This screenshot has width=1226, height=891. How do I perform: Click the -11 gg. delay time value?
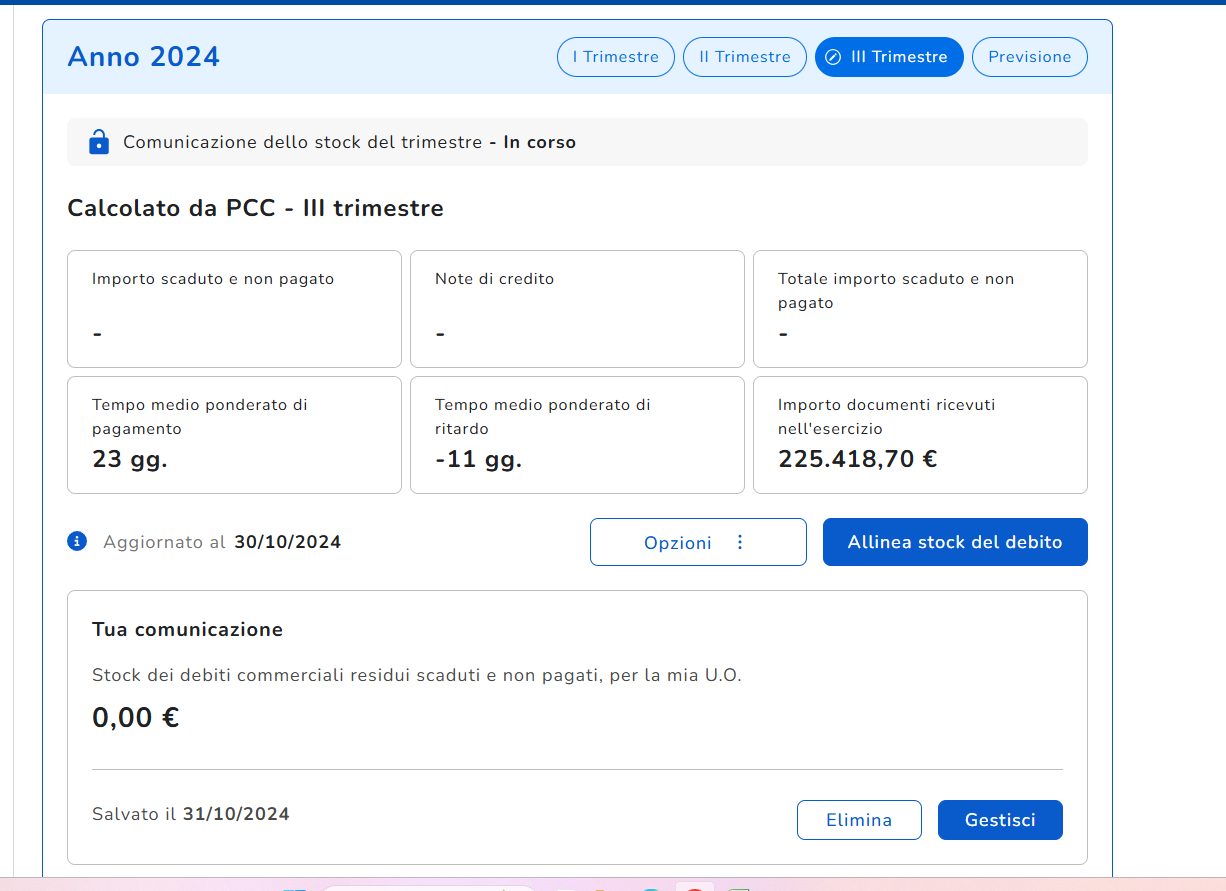tap(478, 459)
